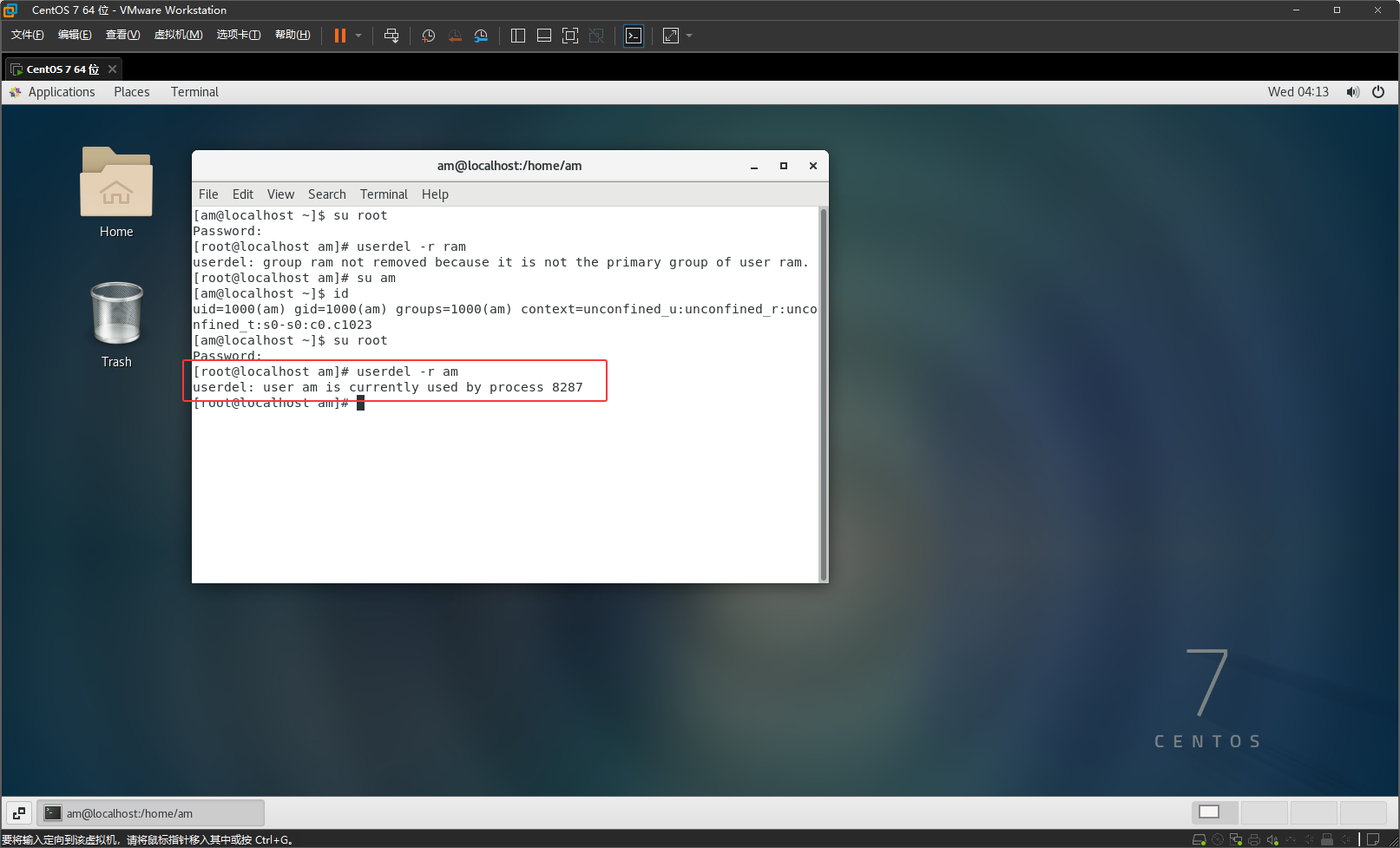This screenshot has height=848, width=1400.
Task: Open the 编辑(E) menu
Action: [75, 35]
